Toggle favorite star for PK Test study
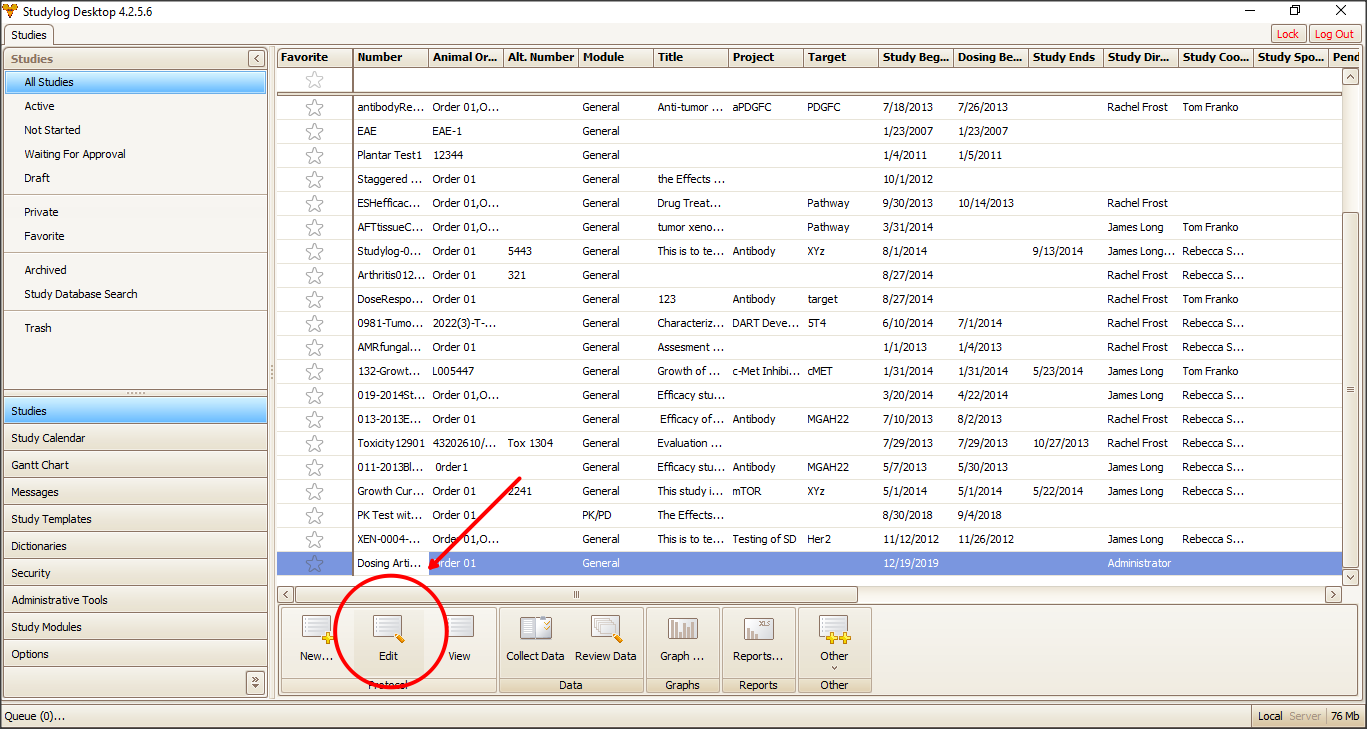 [314, 515]
